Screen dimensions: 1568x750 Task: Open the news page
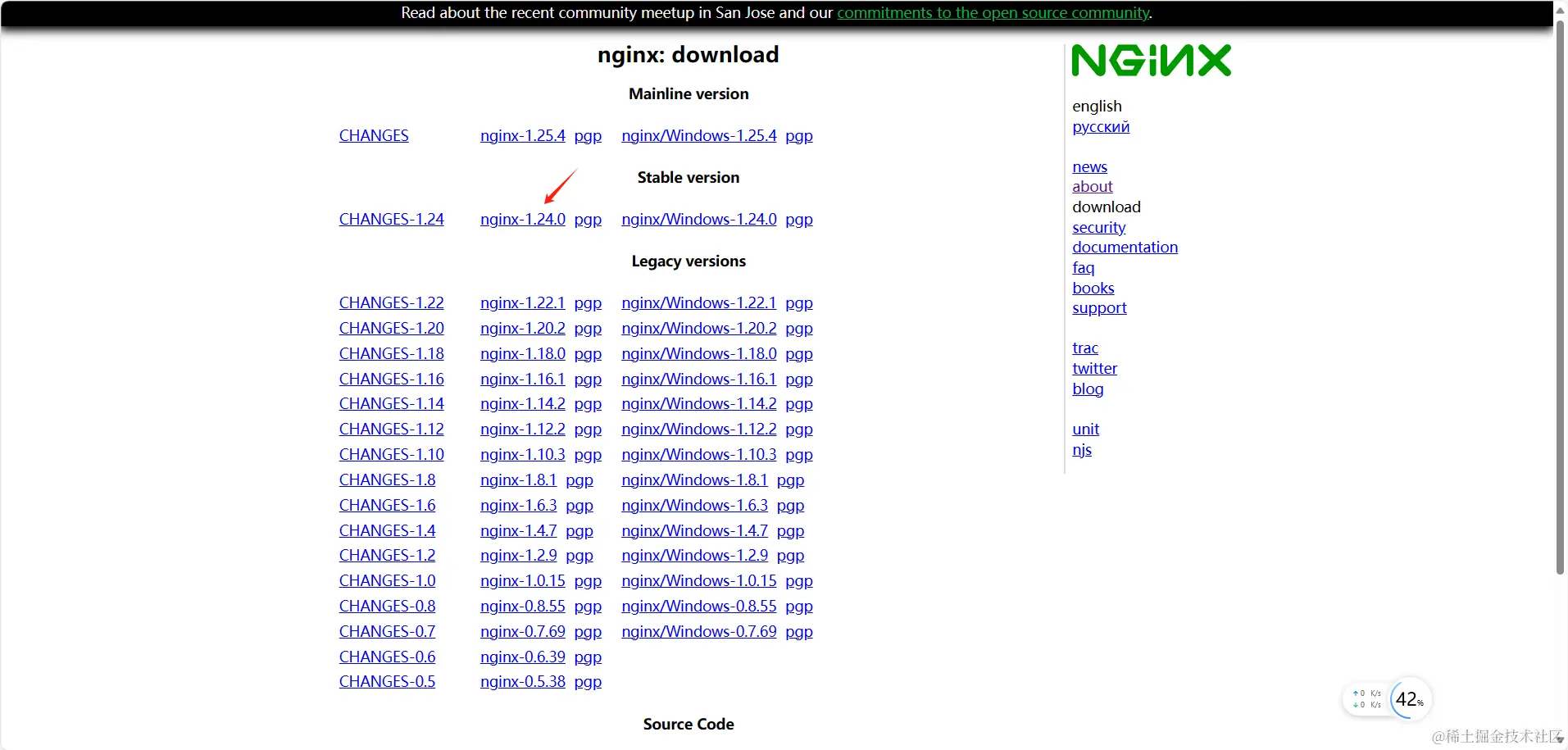click(1089, 166)
